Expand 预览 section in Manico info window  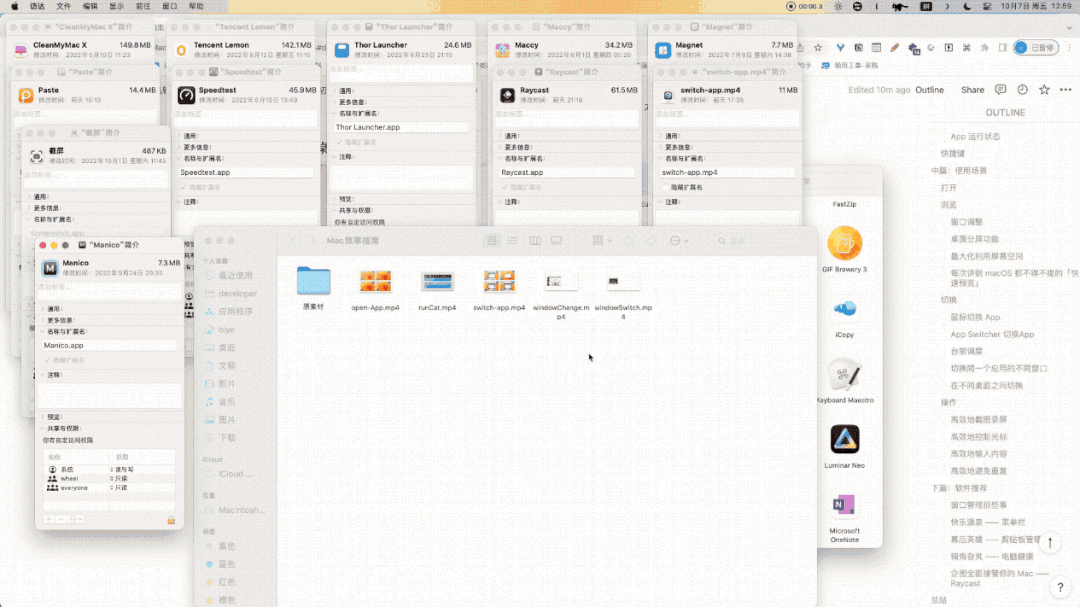click(x=43, y=417)
